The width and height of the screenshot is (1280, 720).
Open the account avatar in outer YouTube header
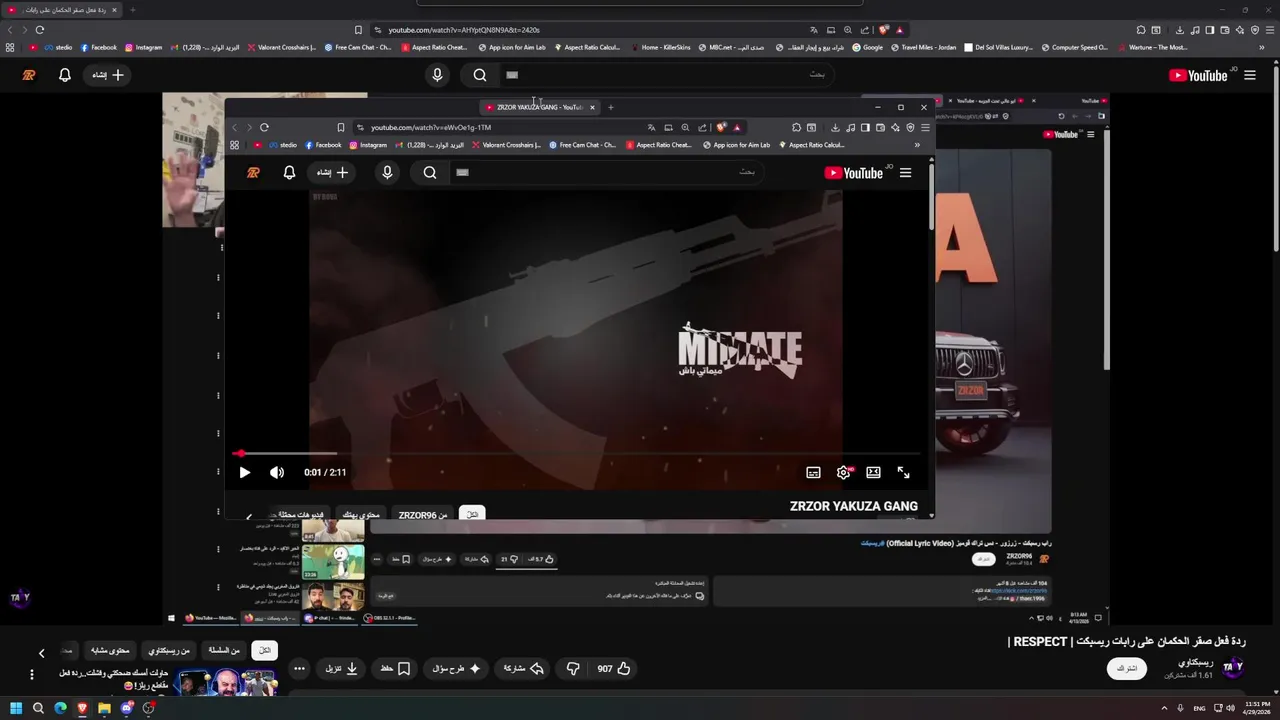(x=29, y=75)
